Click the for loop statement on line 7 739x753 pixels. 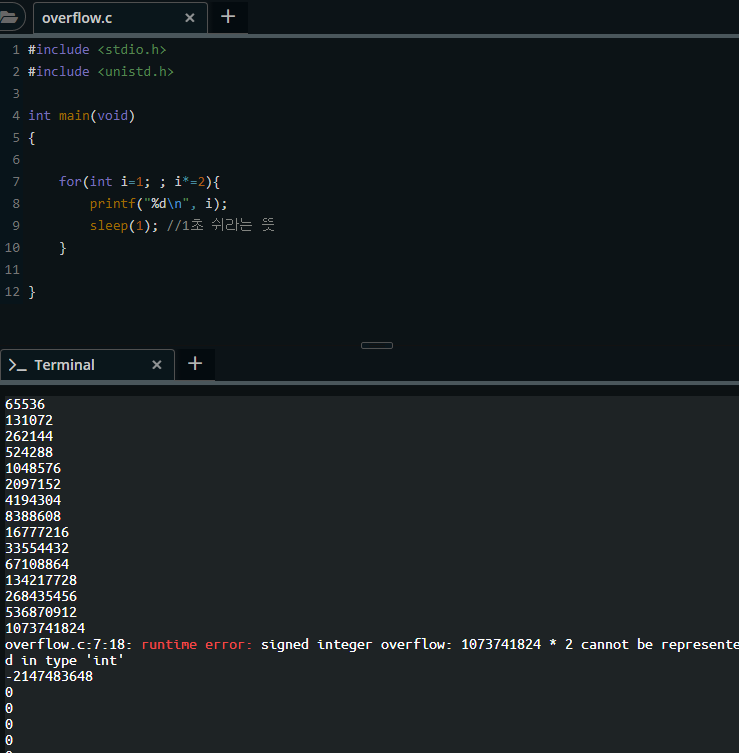click(139, 182)
